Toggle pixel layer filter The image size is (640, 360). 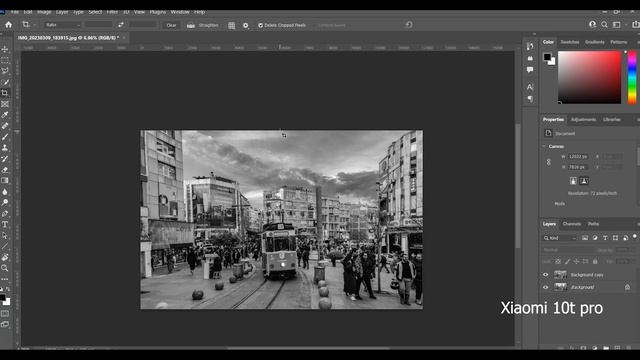585,238
